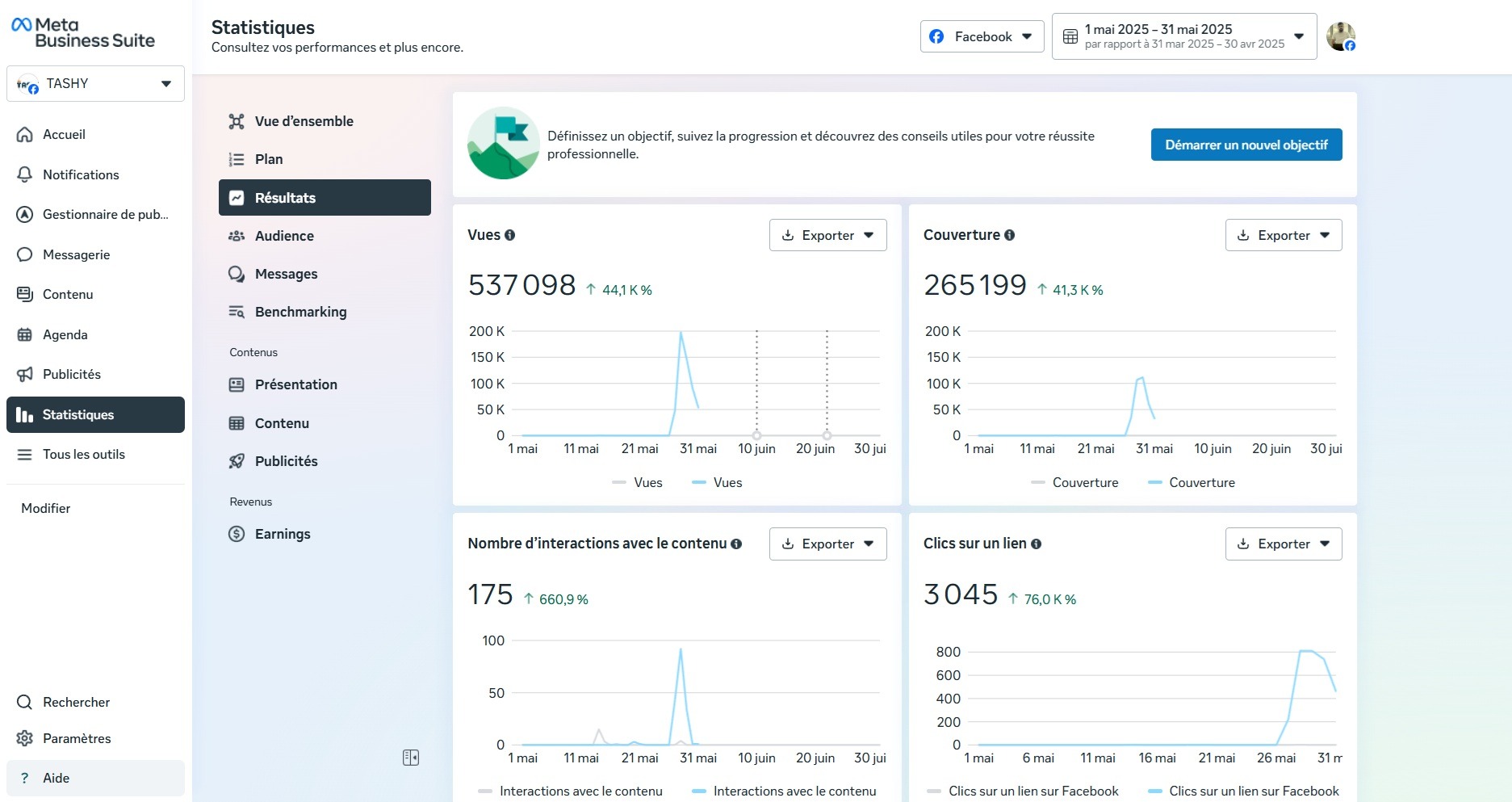Image resolution: width=1512 pixels, height=802 pixels.
Task: Open the Facebook platform dropdown
Action: tap(982, 36)
